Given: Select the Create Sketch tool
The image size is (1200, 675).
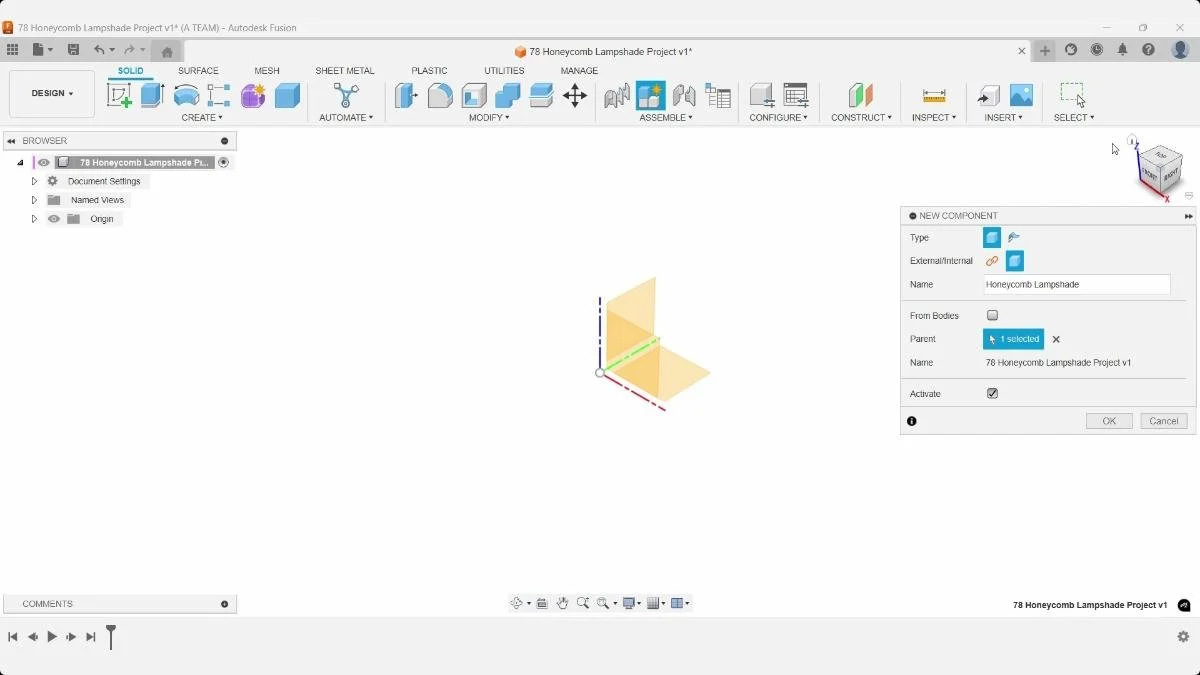Looking at the screenshot, I should [x=119, y=95].
